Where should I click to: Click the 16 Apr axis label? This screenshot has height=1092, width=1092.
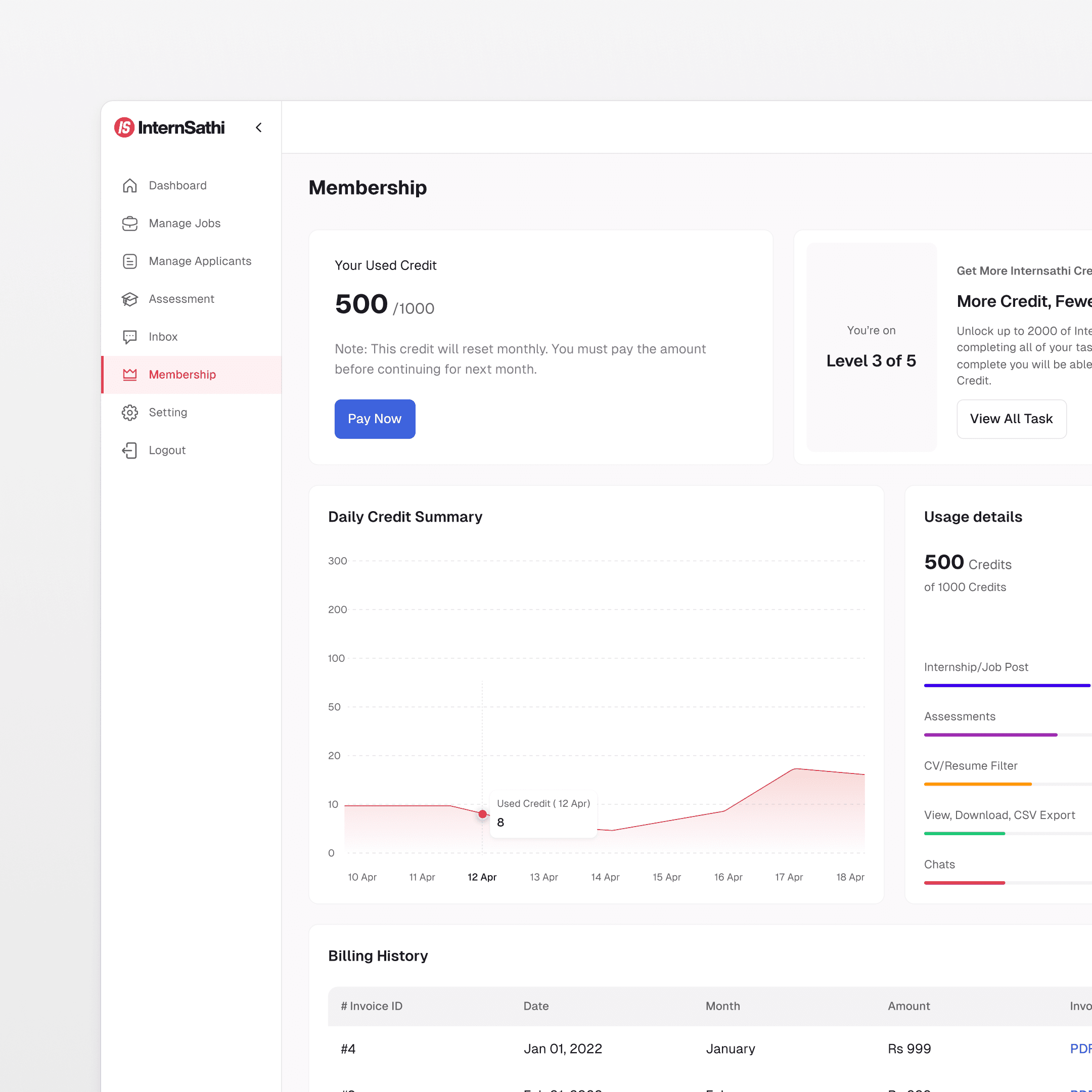728,877
